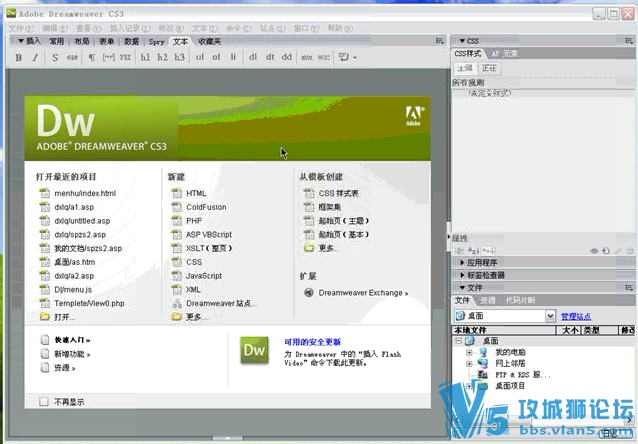Screen dimensions: 638x444
Task: Open the 站点 menu
Action: pyautogui.click(x=273, y=28)
